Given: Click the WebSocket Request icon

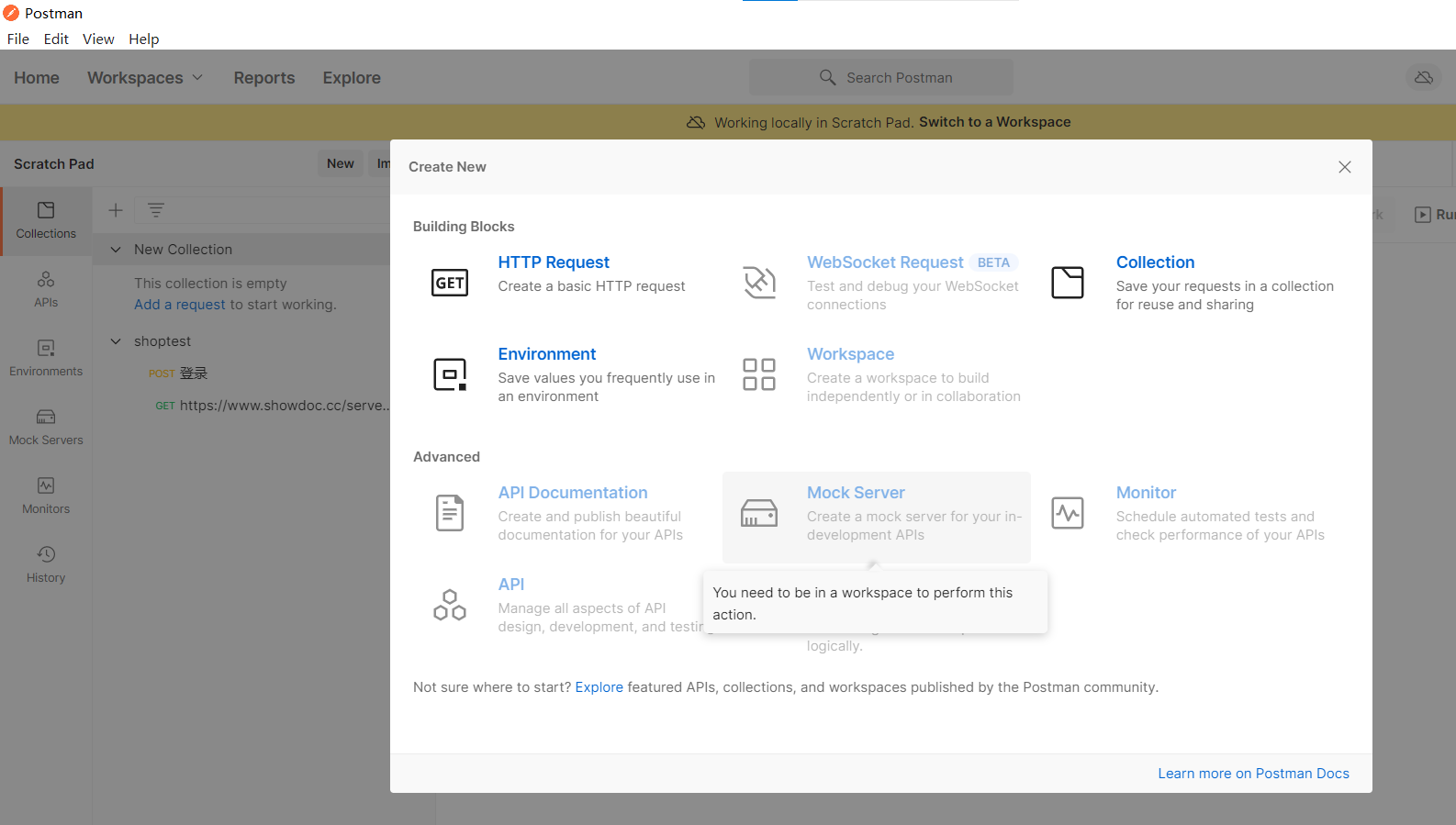Looking at the screenshot, I should point(759,283).
